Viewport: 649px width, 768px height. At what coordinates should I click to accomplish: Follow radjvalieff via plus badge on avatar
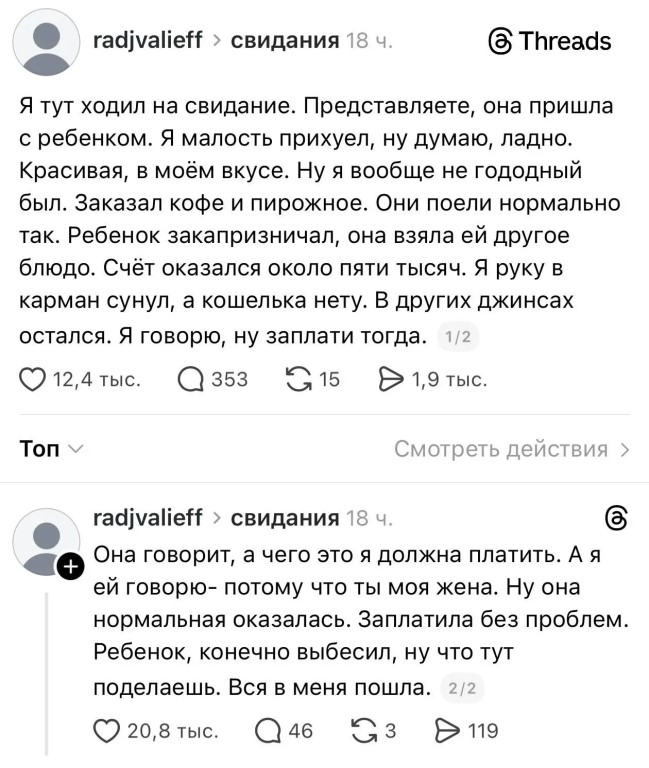click(69, 567)
